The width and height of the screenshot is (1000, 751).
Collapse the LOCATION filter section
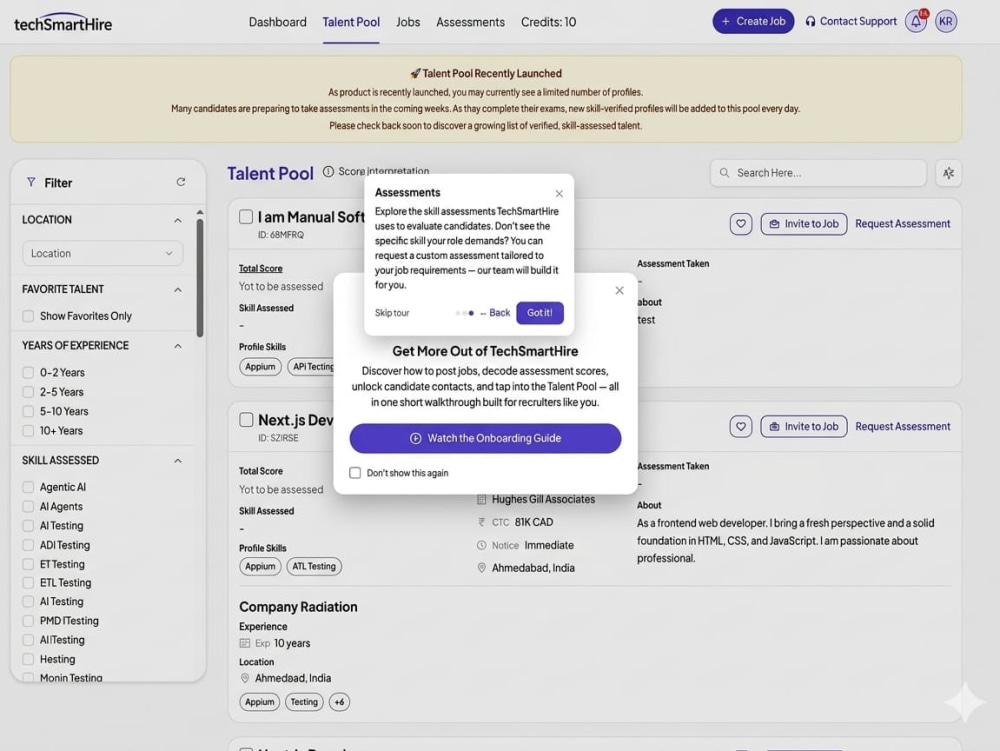pos(178,220)
